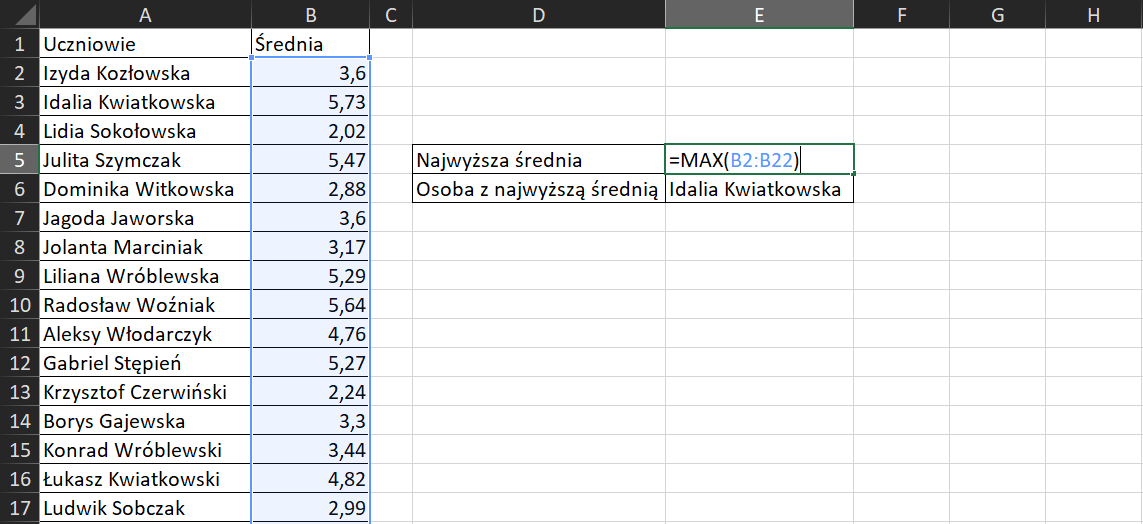Select cell 'Gabriel Stępień'
The image size is (1143, 524).
[x=145, y=363]
